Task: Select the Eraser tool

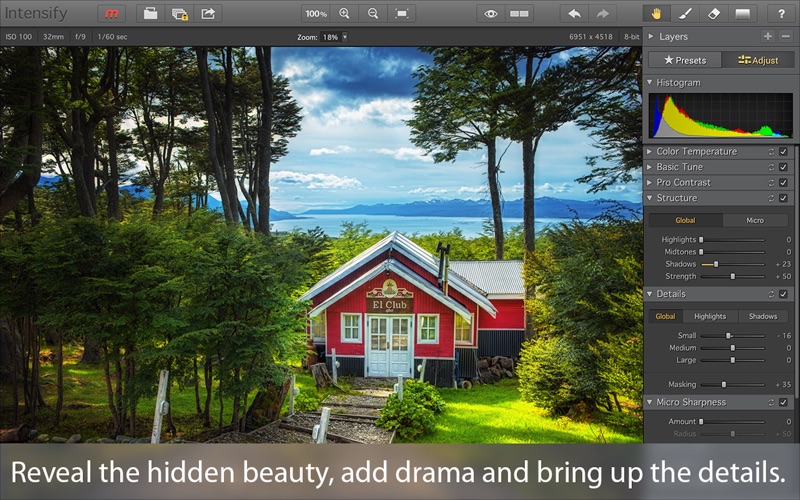Action: click(x=713, y=14)
